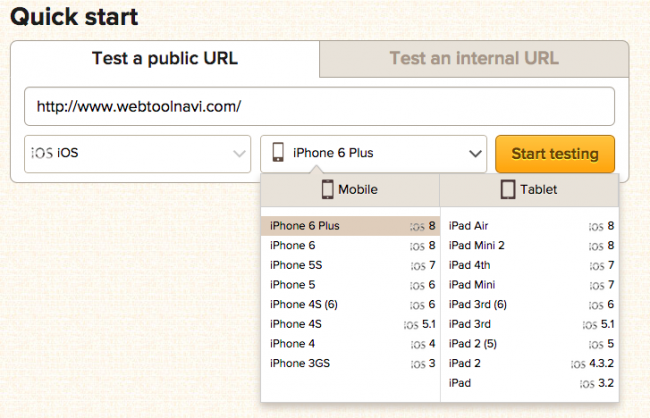
Task: Switch to Test a public URL tab
Action: [x=165, y=58]
